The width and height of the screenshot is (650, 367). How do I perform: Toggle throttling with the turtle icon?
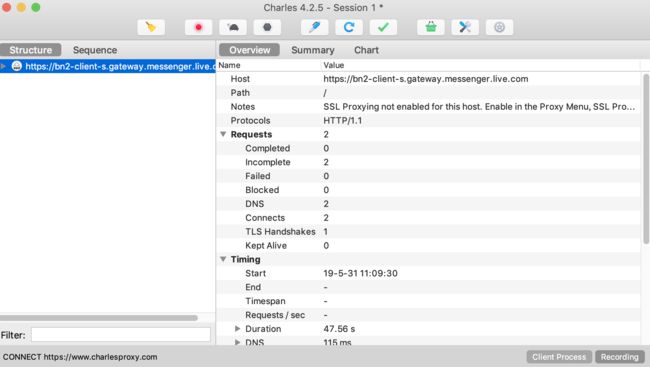[x=233, y=27]
